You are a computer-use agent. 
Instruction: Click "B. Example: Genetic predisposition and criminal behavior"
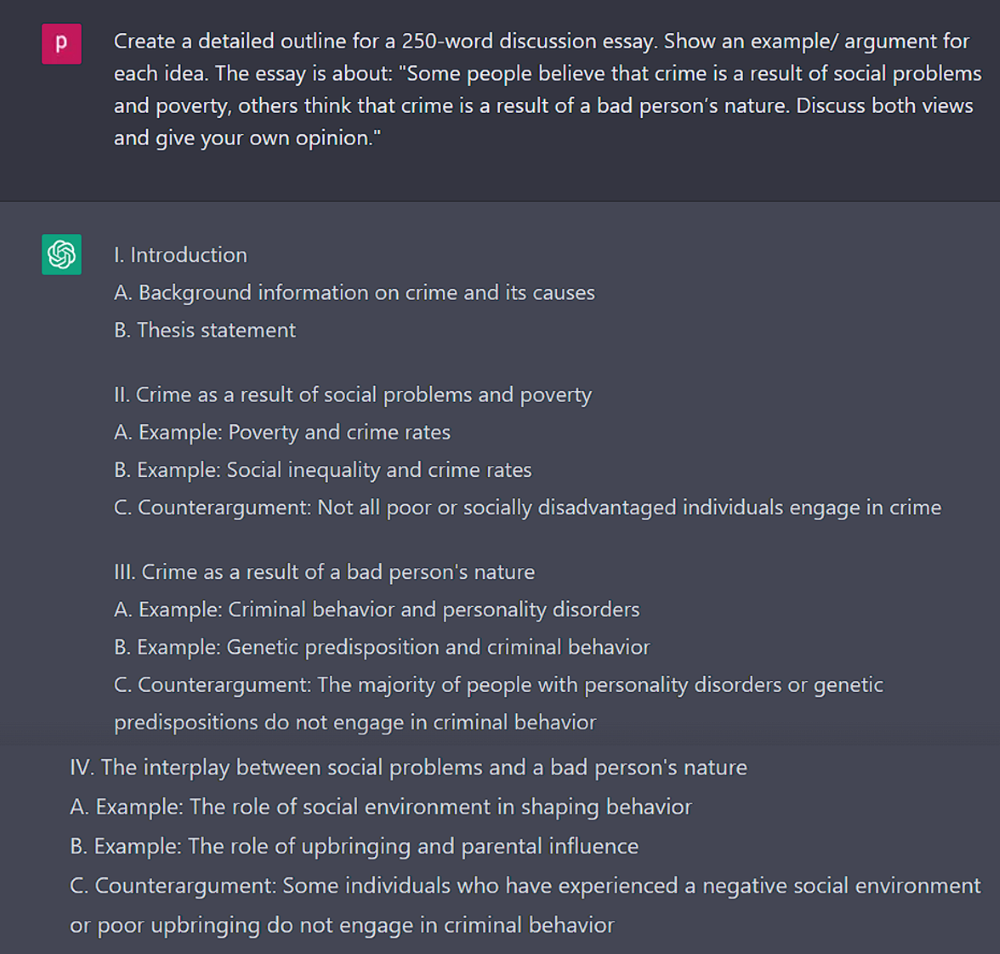coord(381,647)
